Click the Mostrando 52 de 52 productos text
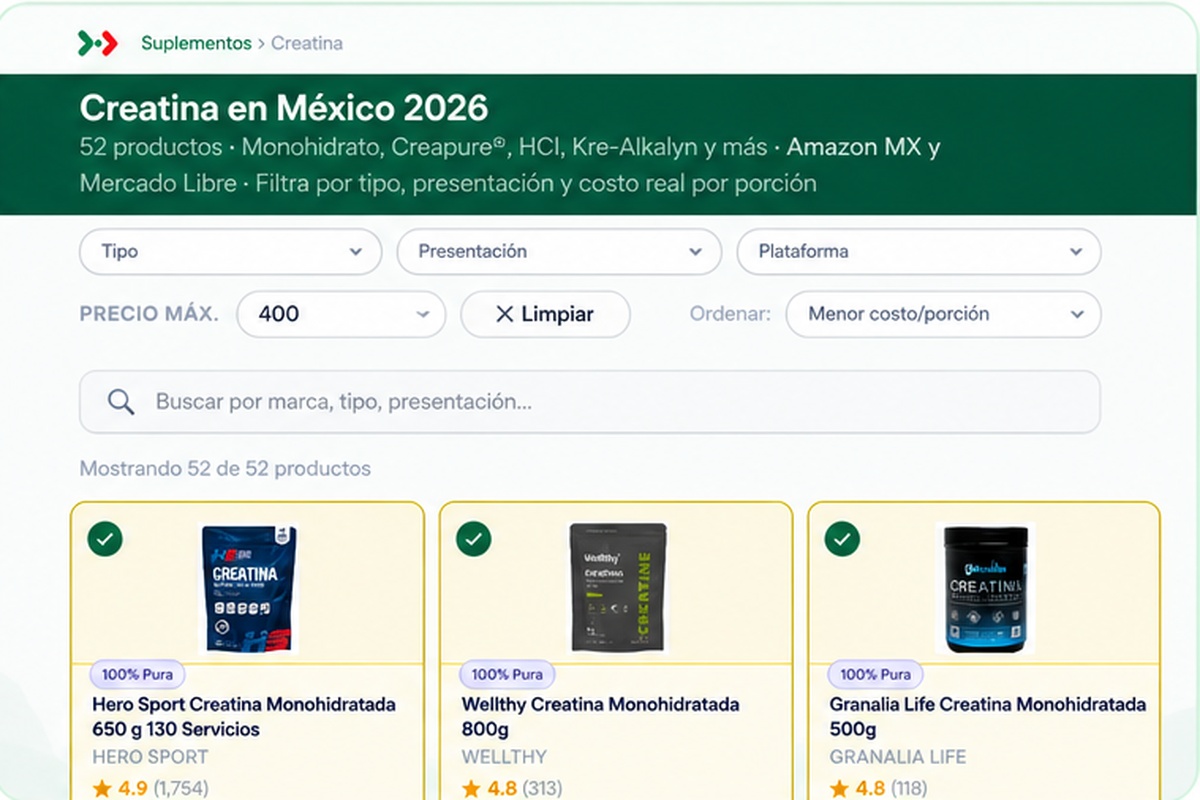 click(225, 468)
